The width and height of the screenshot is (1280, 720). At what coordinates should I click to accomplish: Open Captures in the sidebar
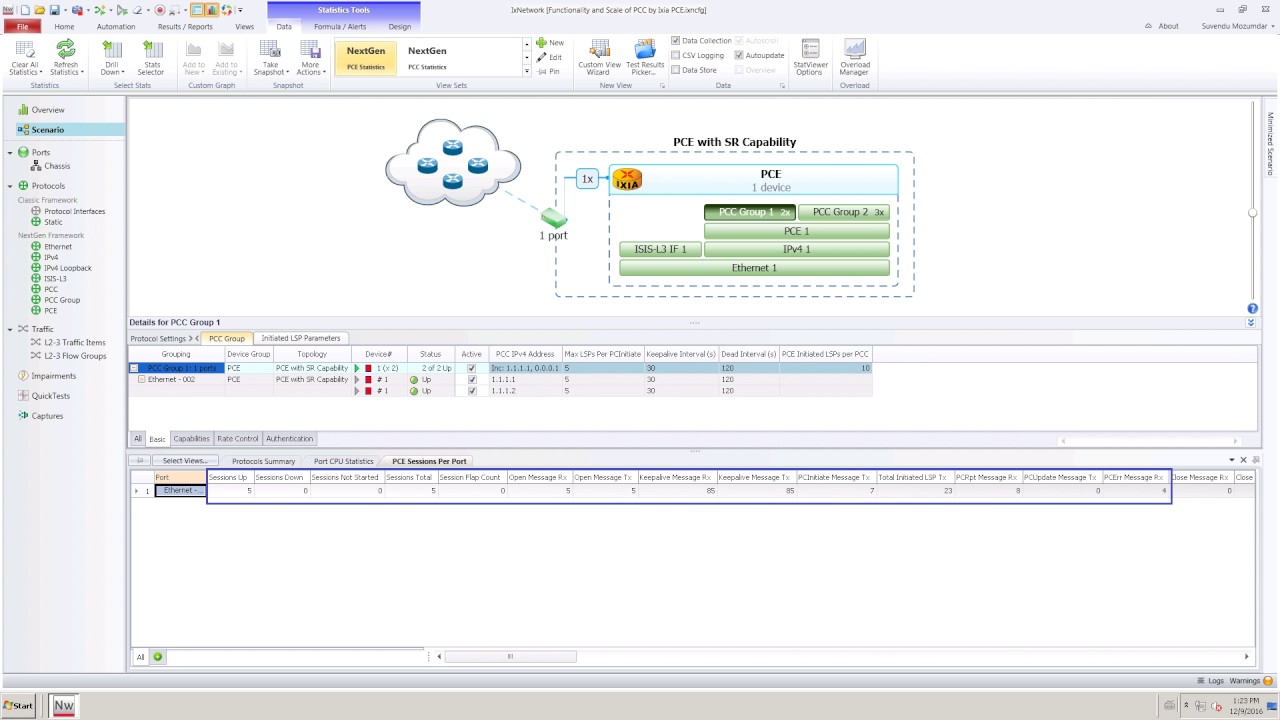[x=41, y=416]
